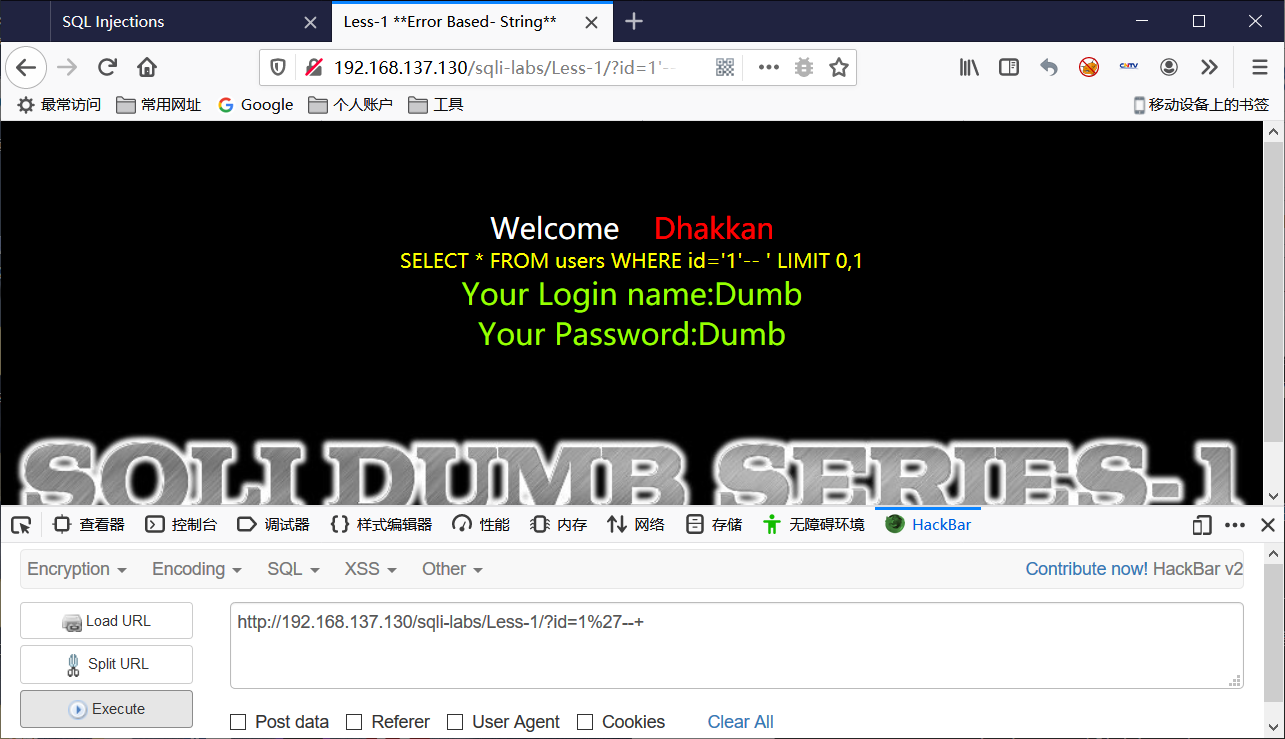Open the 性能 performance tab
Viewport: 1285px width, 739px height.
tap(481, 524)
